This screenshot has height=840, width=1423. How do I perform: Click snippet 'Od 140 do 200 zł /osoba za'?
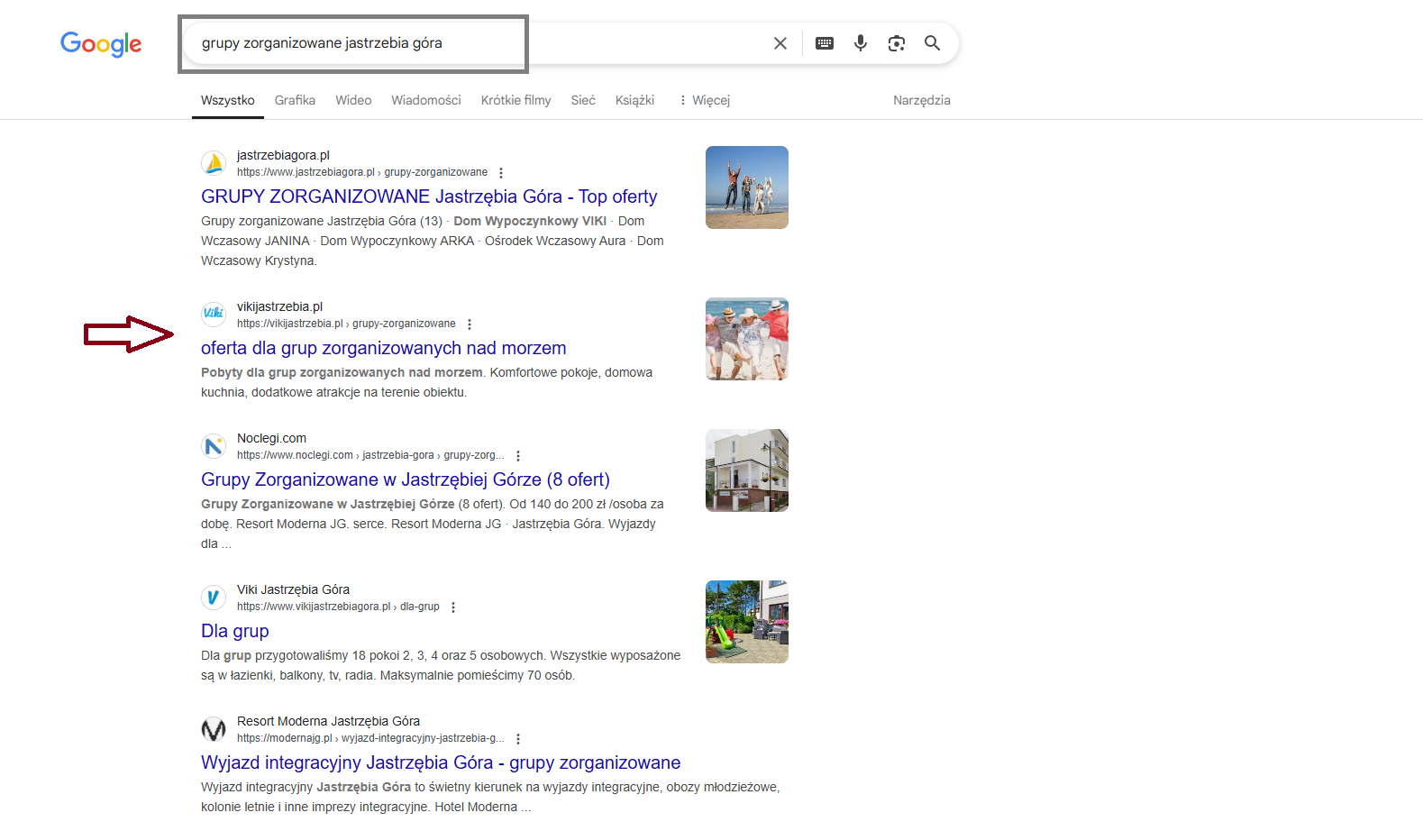[x=587, y=504]
